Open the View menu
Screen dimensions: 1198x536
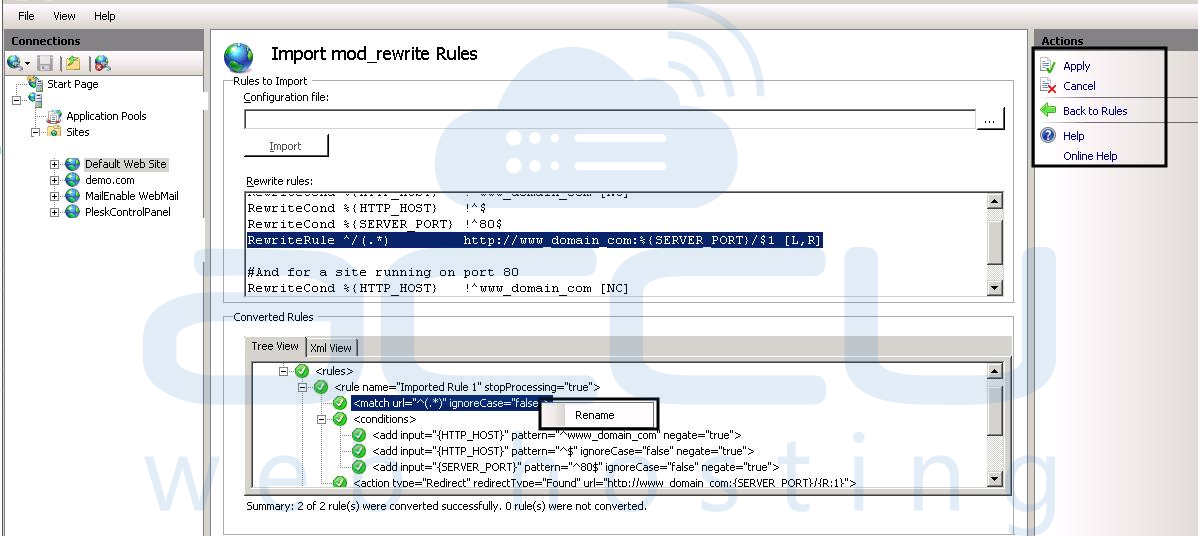click(64, 16)
